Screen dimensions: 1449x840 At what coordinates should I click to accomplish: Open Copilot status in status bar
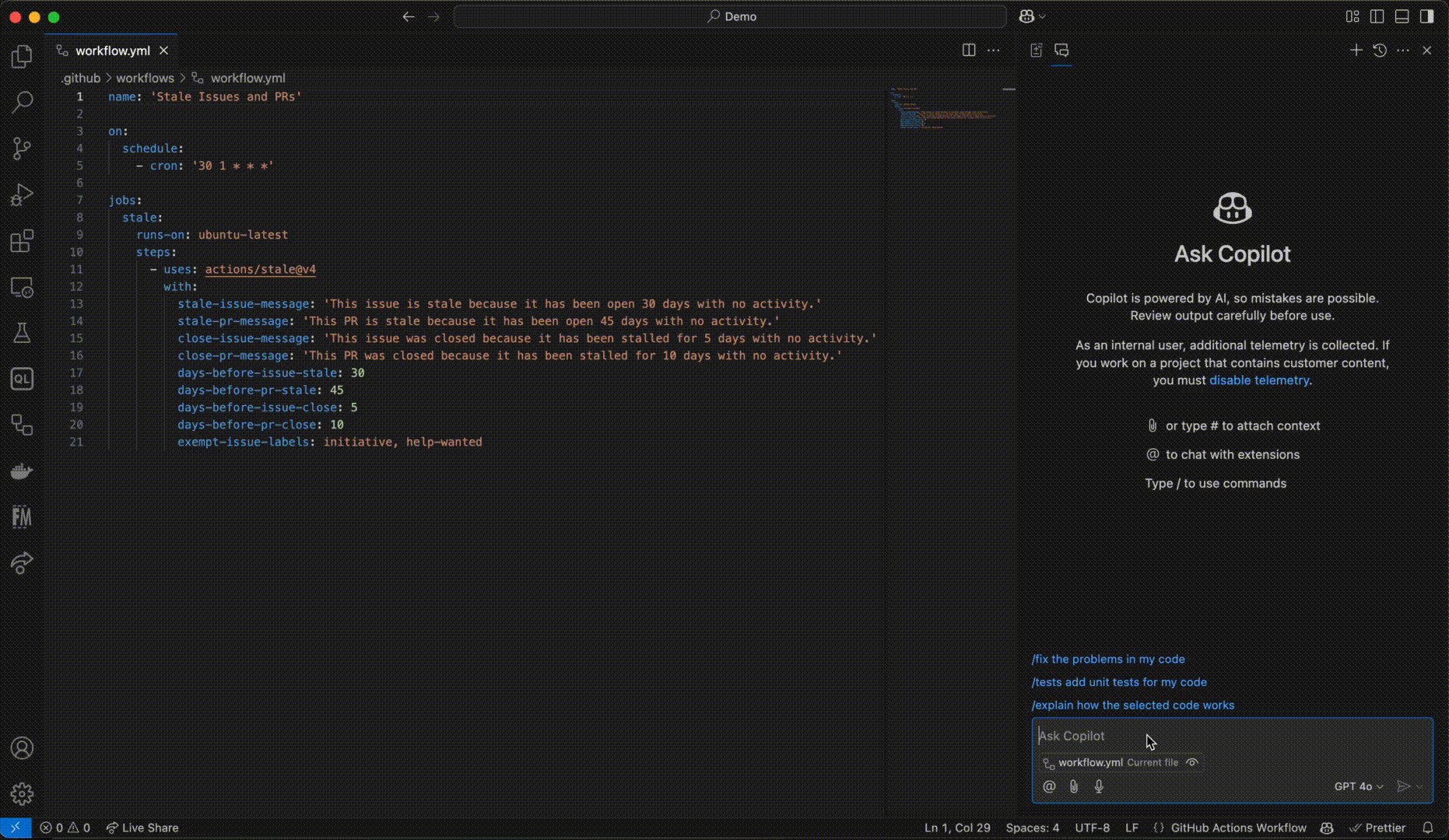click(1328, 828)
